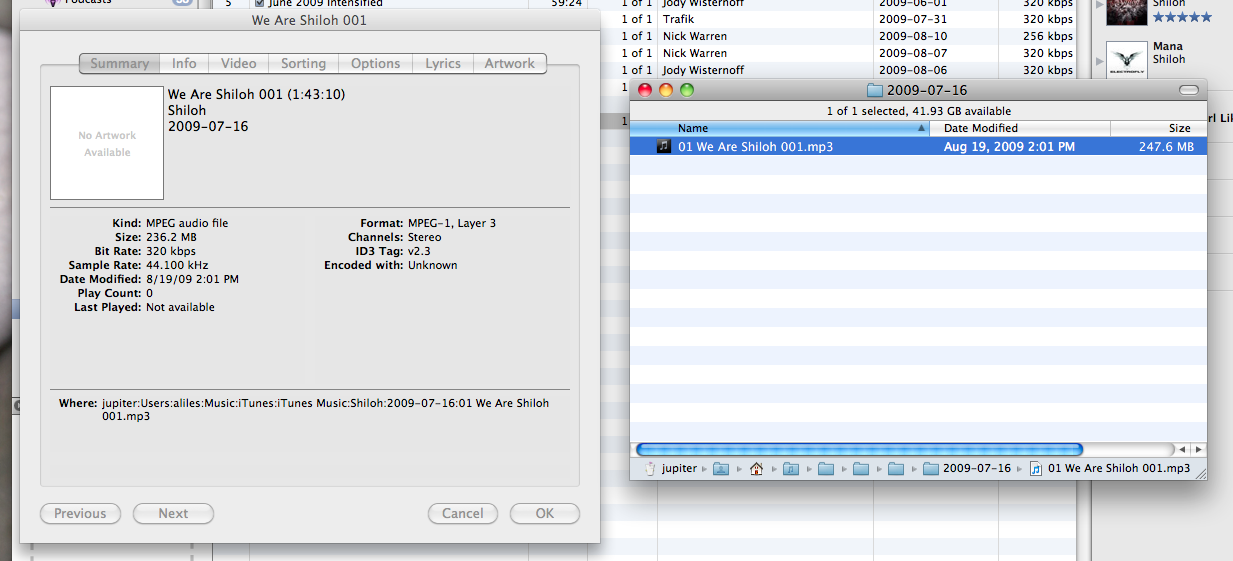The width and height of the screenshot is (1233, 561).
Task: Click the Music folder icon in path bar
Action: click(790, 468)
